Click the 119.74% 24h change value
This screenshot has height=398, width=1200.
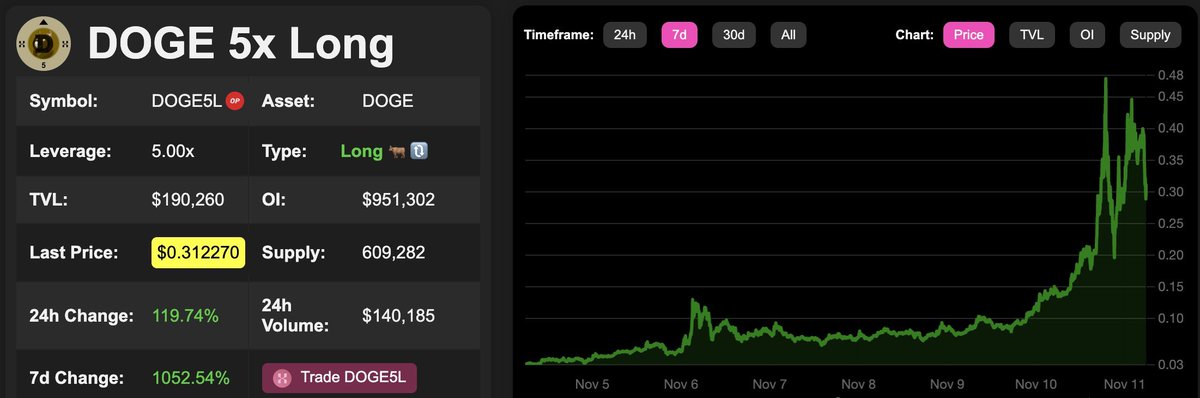click(185, 316)
